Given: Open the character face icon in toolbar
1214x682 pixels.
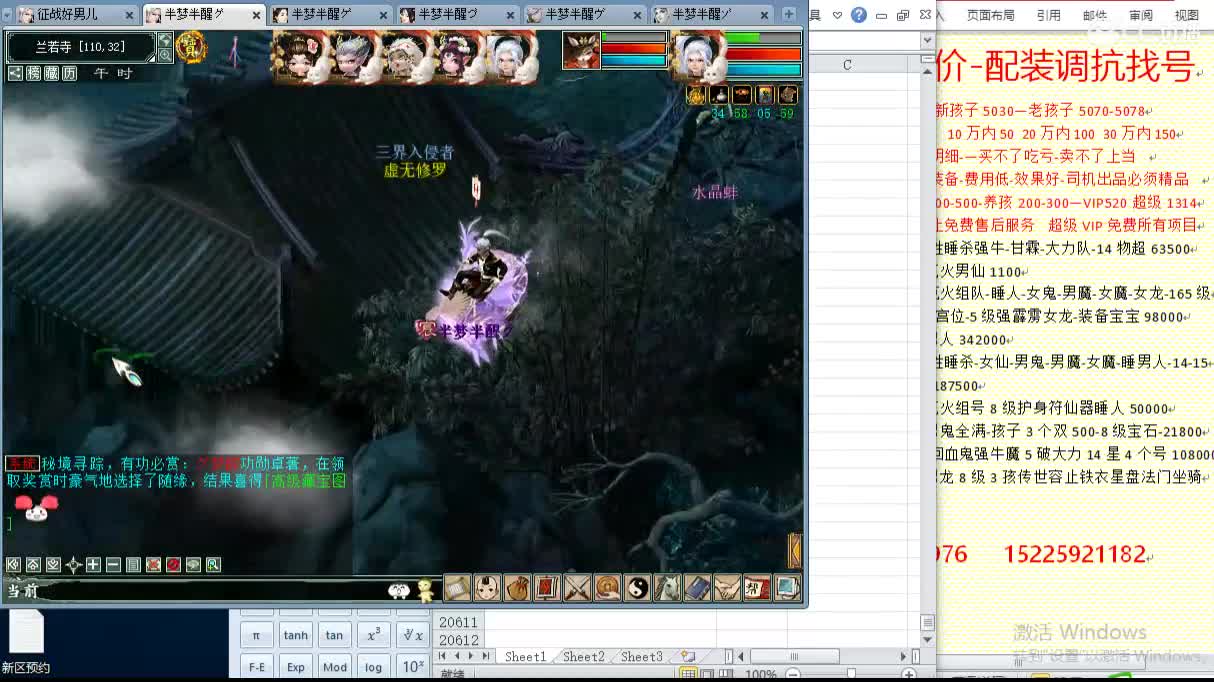Looking at the screenshot, I should coord(487,588).
